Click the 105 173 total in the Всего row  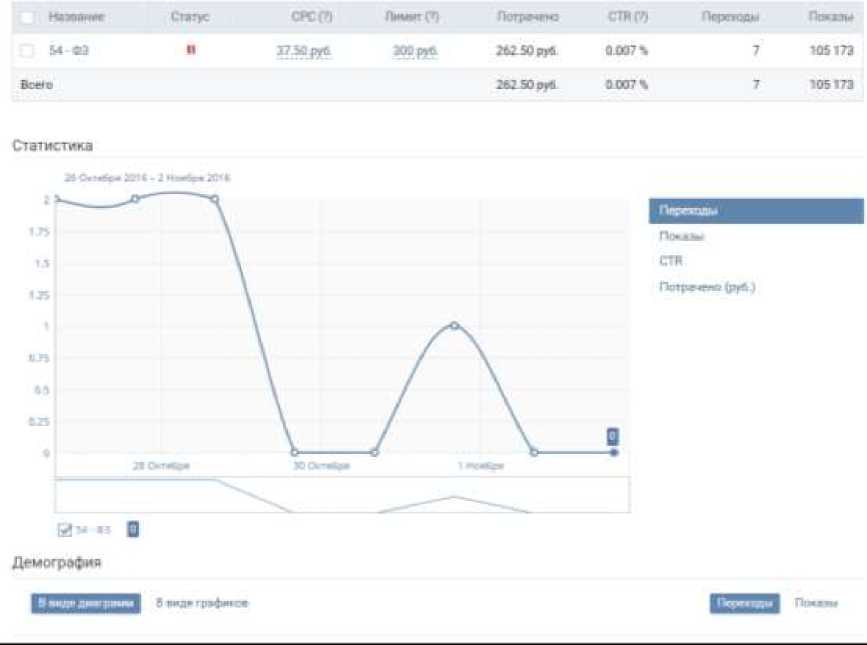(832, 85)
